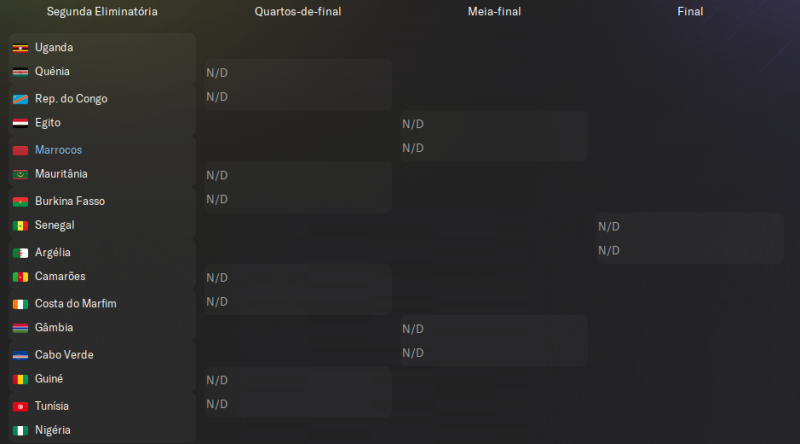Click the Nigéria flag icon

[x=20, y=431]
